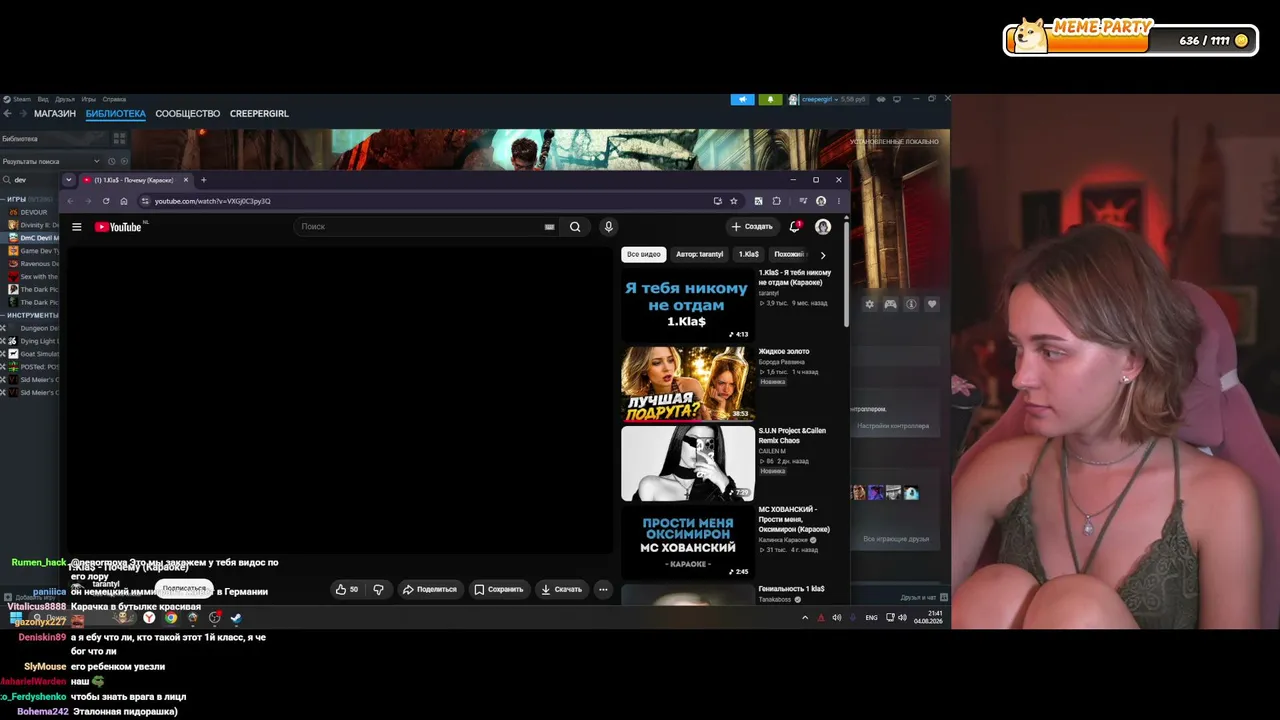Open the Steam МАГАЗИН tab
The width and height of the screenshot is (1280, 720).
(54, 114)
